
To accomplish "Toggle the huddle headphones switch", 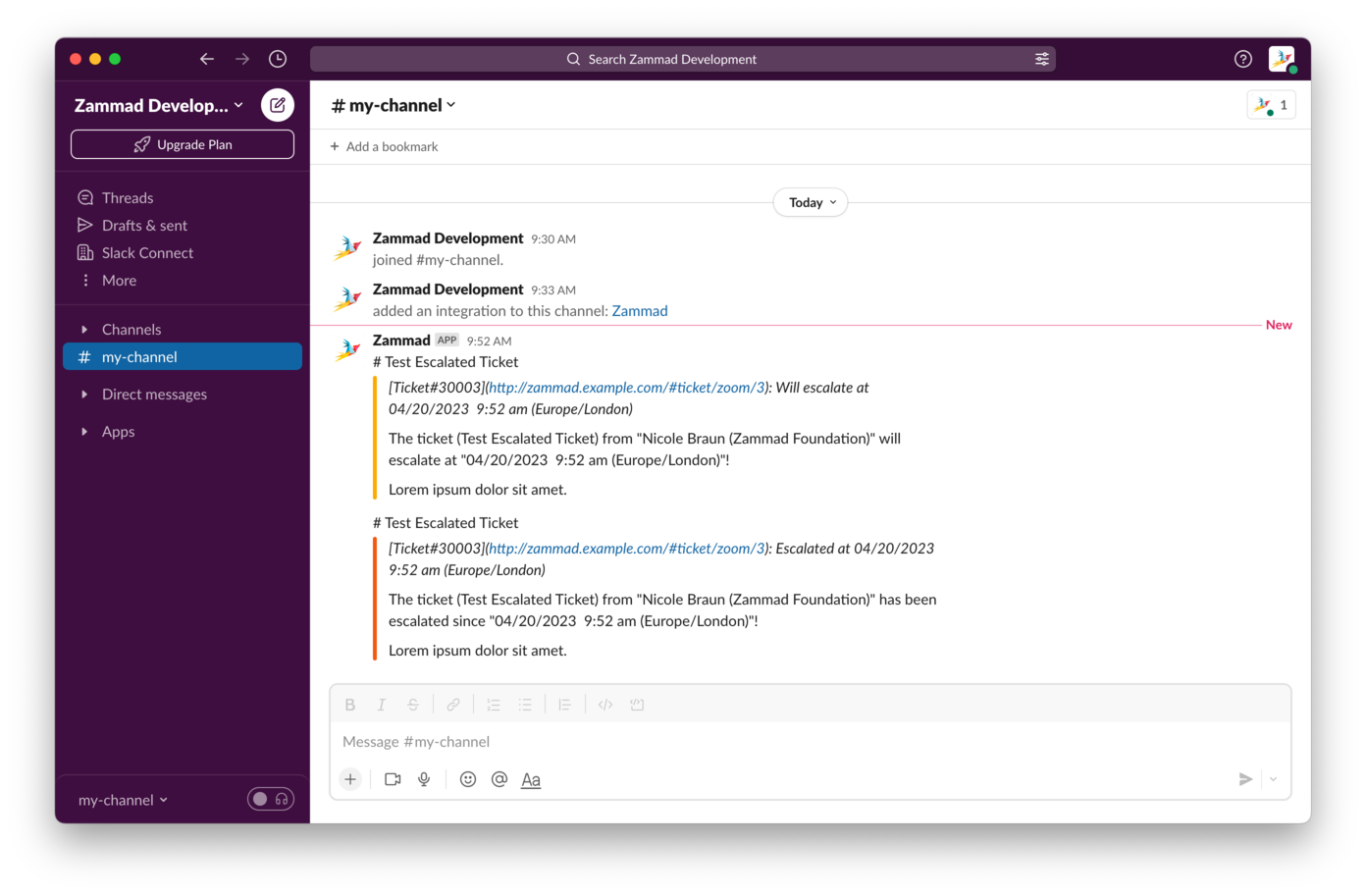I will pyautogui.click(x=271, y=799).
